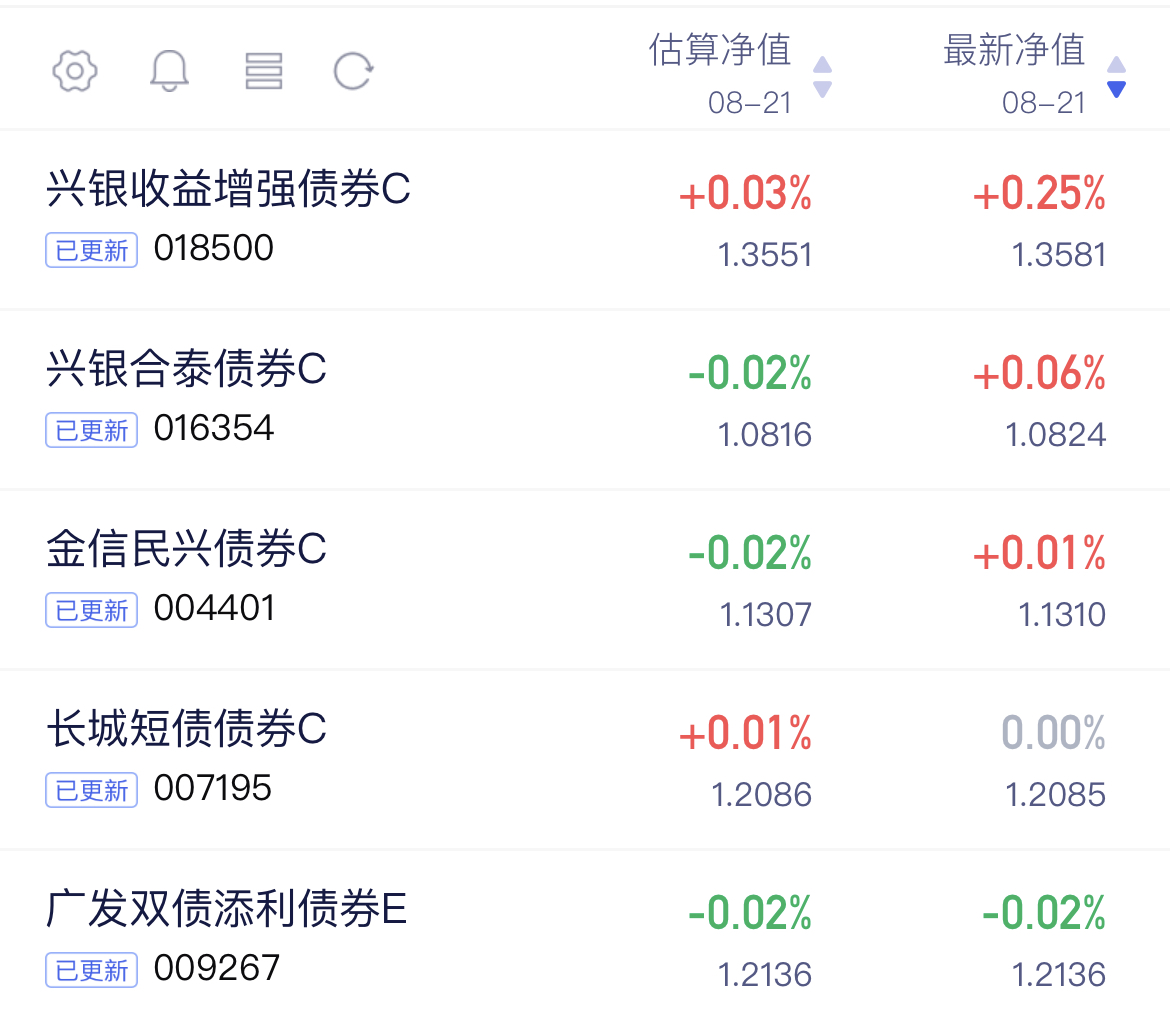Tap 已更新 badge beside code 009267
Image resolution: width=1170 pixels, height=1022 pixels.
tap(92, 970)
